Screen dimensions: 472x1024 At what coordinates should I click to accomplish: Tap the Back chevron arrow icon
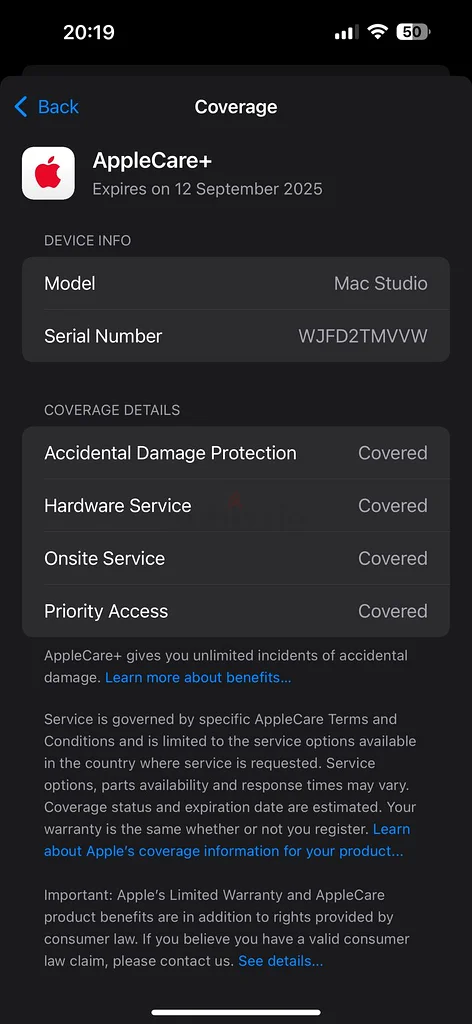pos(21,106)
